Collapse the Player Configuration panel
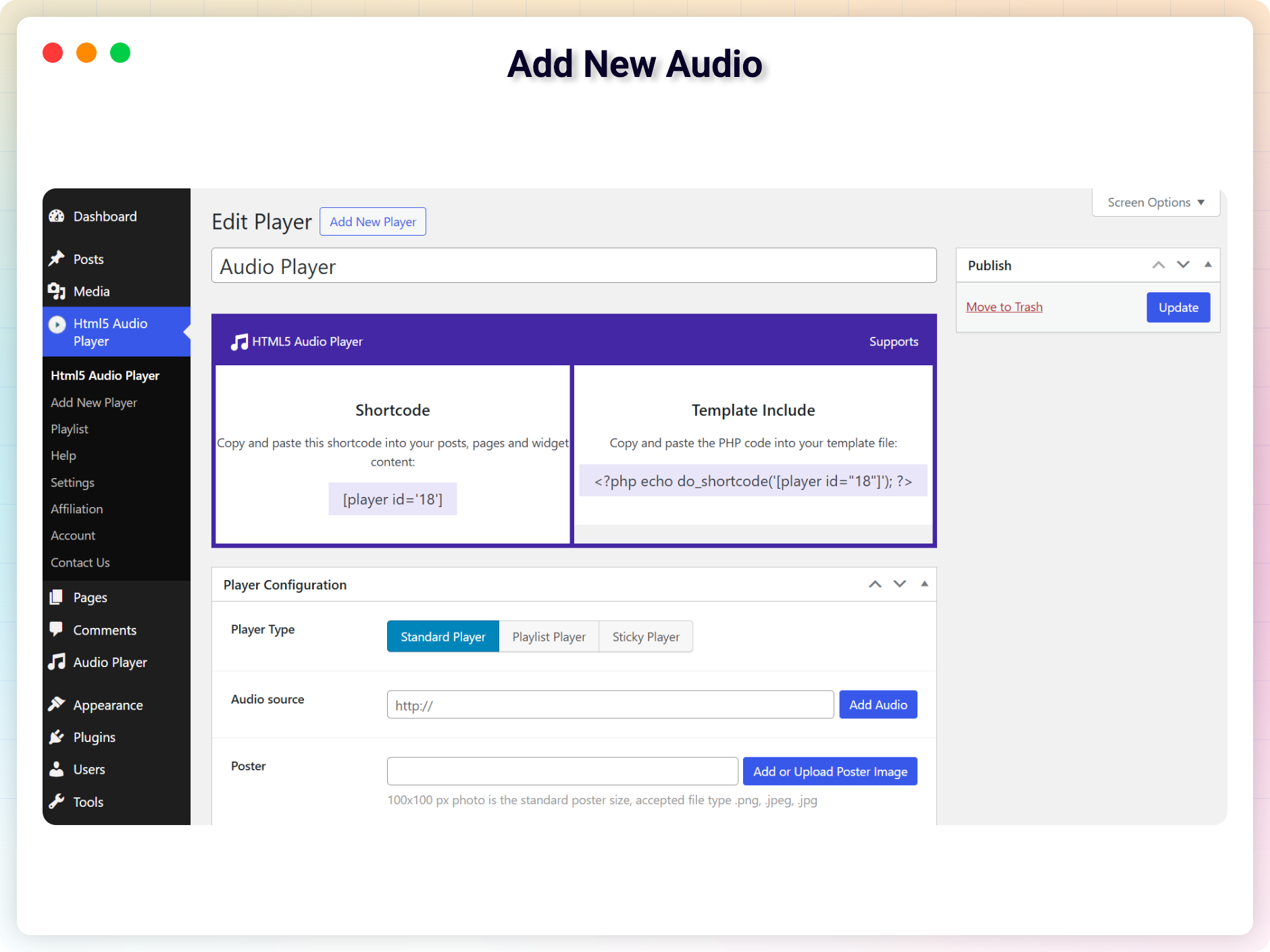The width and height of the screenshot is (1270, 952). click(x=924, y=583)
